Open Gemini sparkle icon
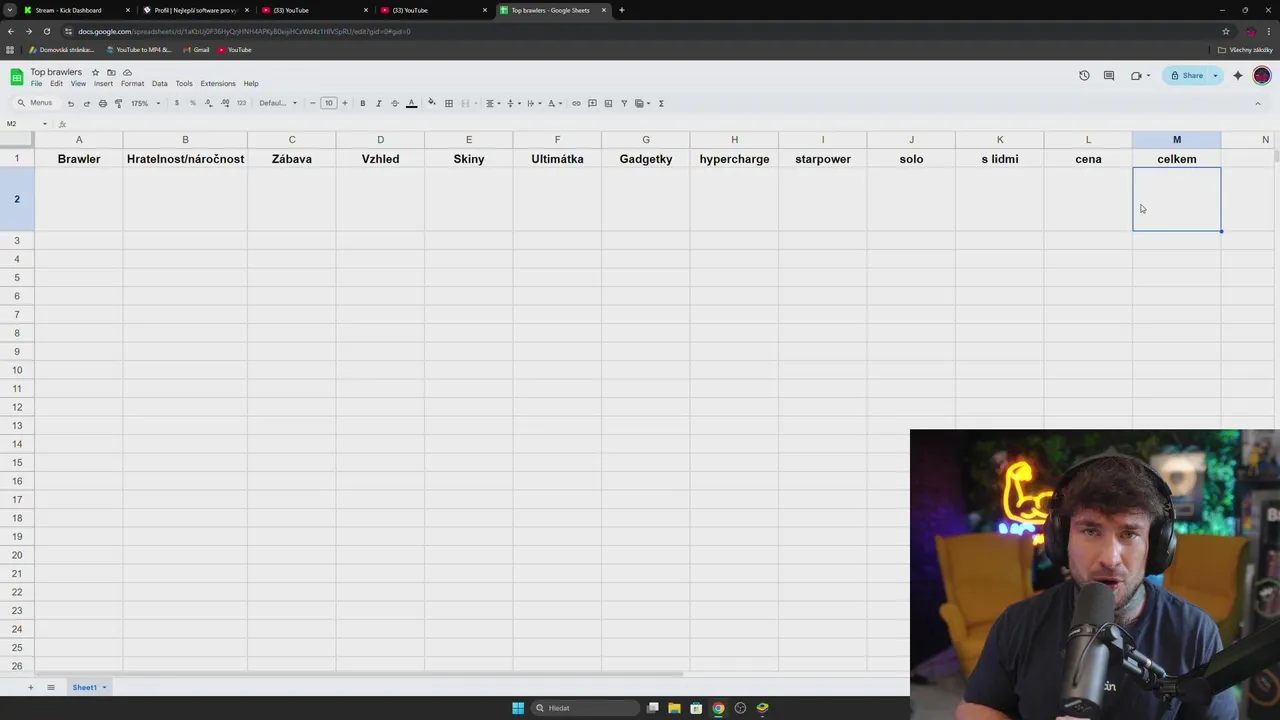 1238,75
